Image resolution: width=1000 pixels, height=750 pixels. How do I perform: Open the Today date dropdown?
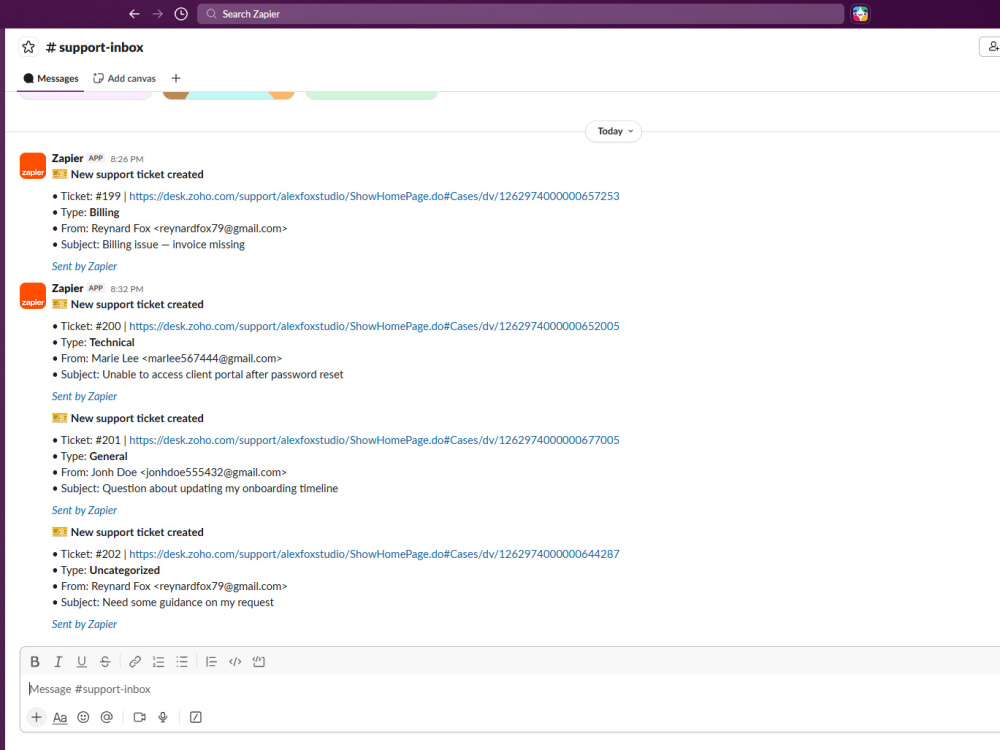point(614,131)
